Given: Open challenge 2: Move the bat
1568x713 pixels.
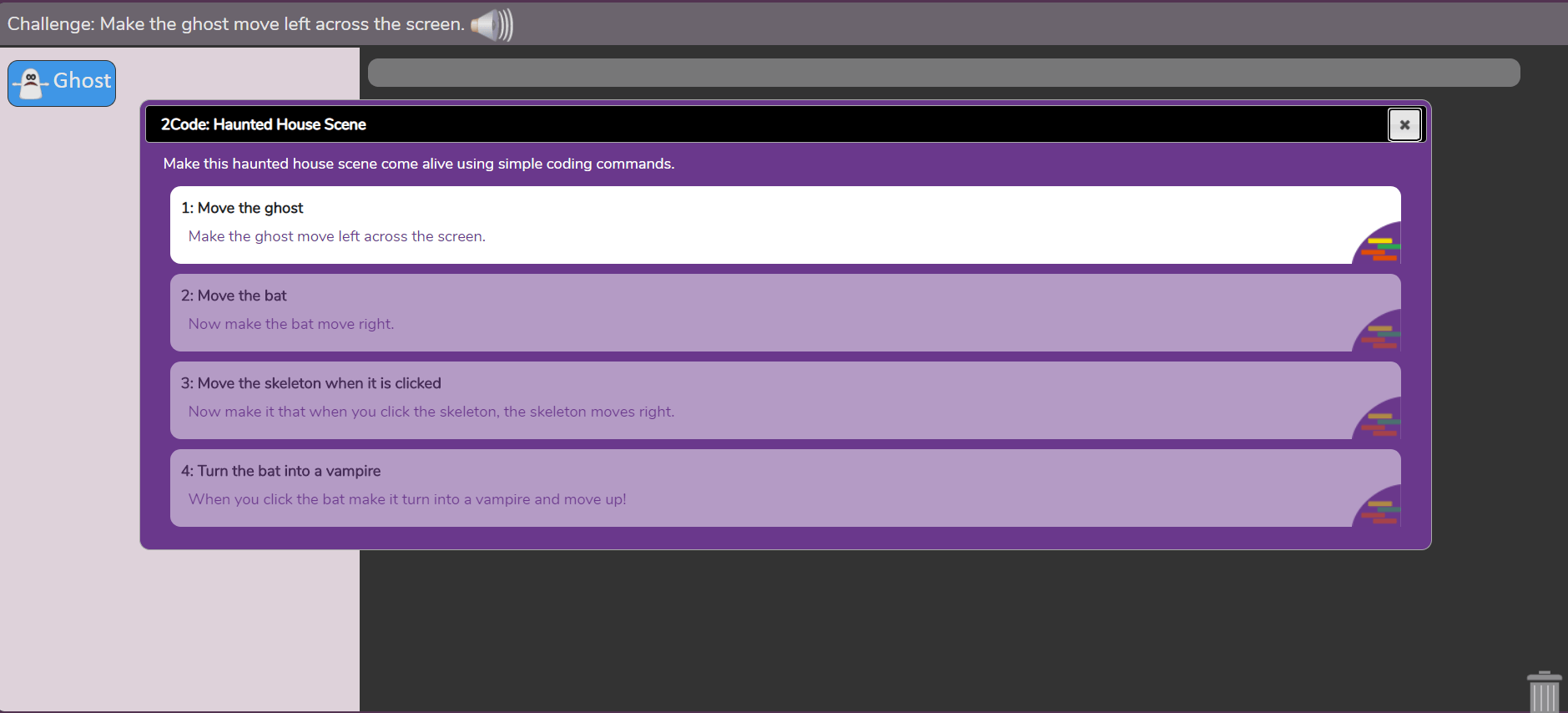Looking at the screenshot, I should coord(785,312).
